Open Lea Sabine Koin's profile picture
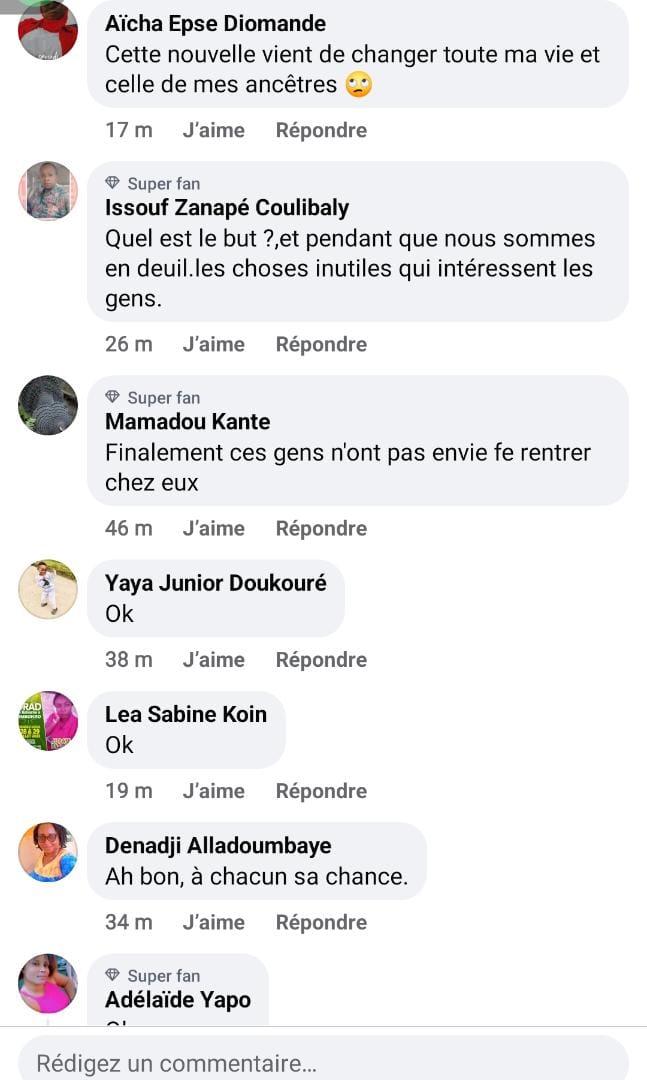The image size is (647, 1080). point(47,720)
